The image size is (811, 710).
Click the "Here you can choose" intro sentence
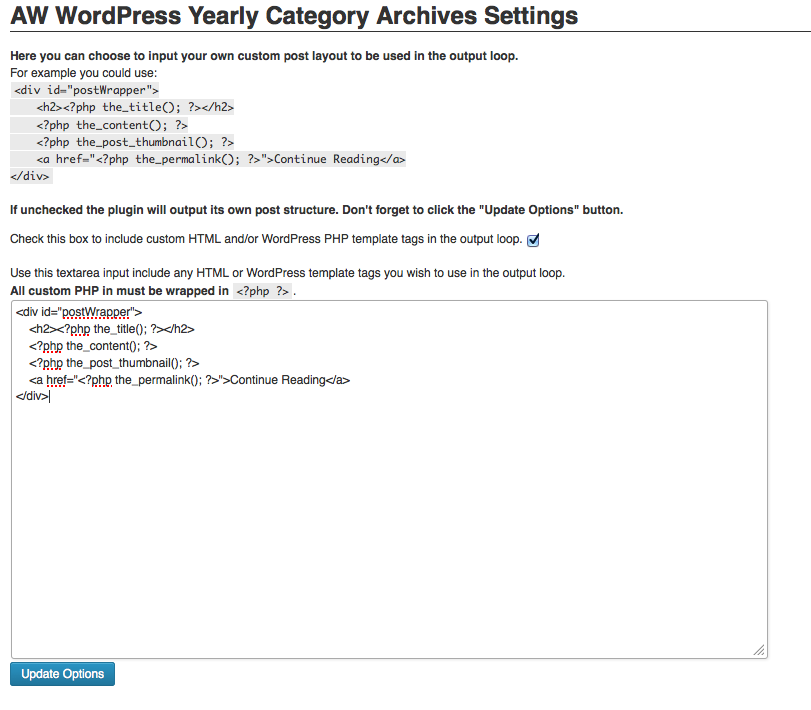264,56
